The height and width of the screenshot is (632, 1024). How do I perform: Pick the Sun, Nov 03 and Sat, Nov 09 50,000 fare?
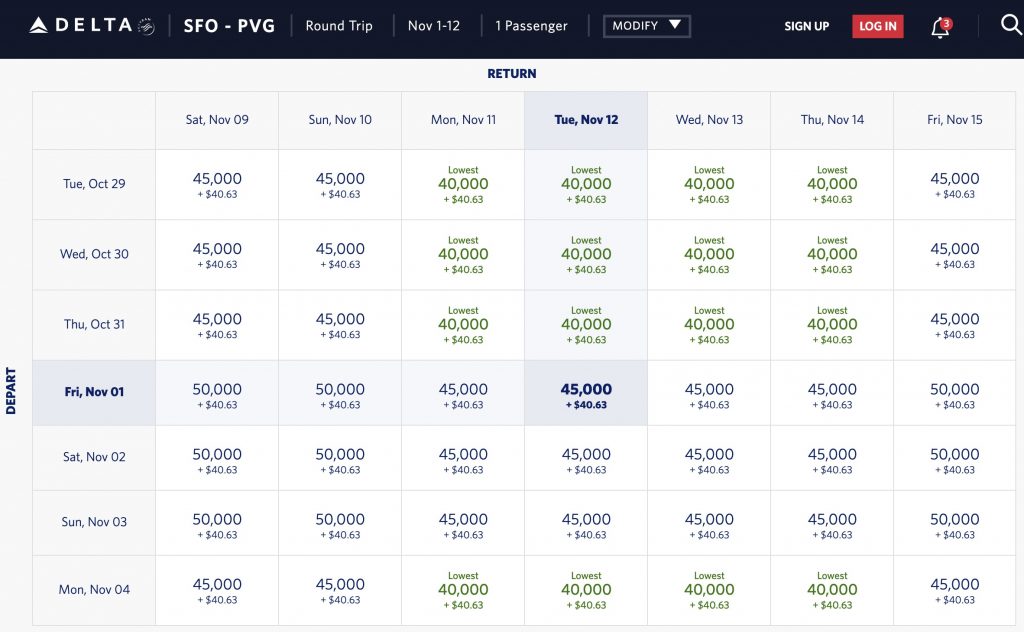point(217,525)
